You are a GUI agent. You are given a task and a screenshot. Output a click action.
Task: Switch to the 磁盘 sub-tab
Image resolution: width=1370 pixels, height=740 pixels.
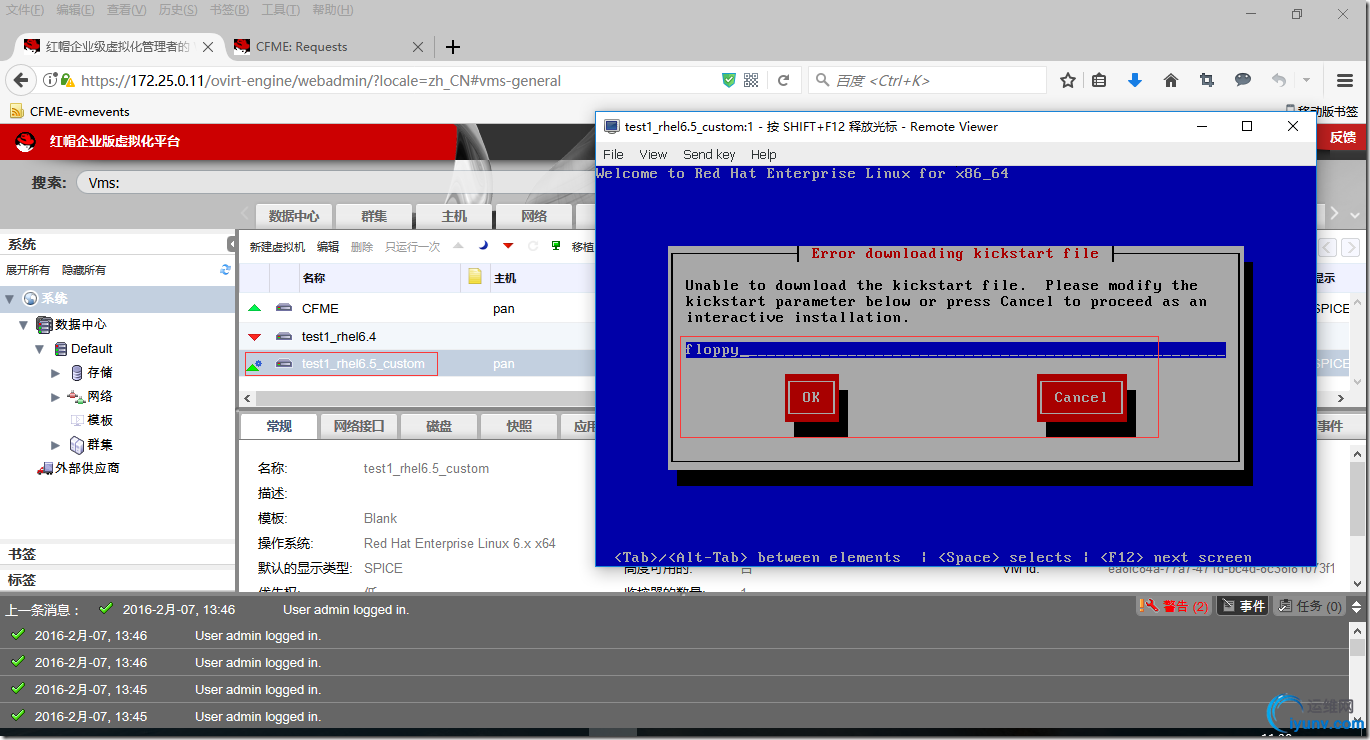click(x=439, y=426)
